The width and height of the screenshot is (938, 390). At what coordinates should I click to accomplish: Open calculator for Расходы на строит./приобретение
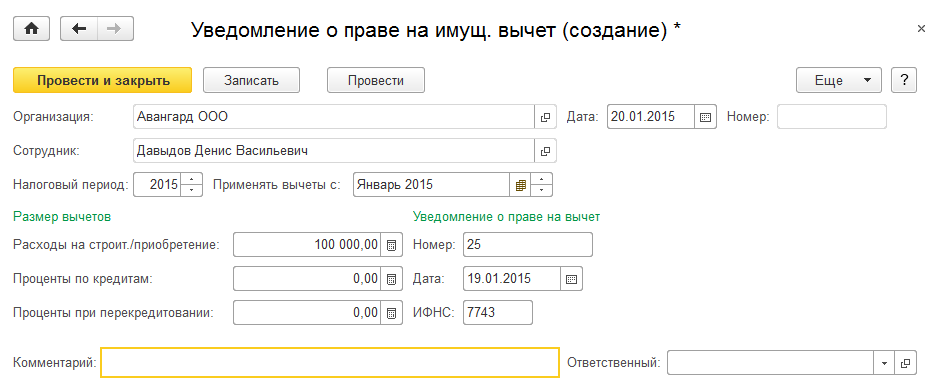(391, 245)
